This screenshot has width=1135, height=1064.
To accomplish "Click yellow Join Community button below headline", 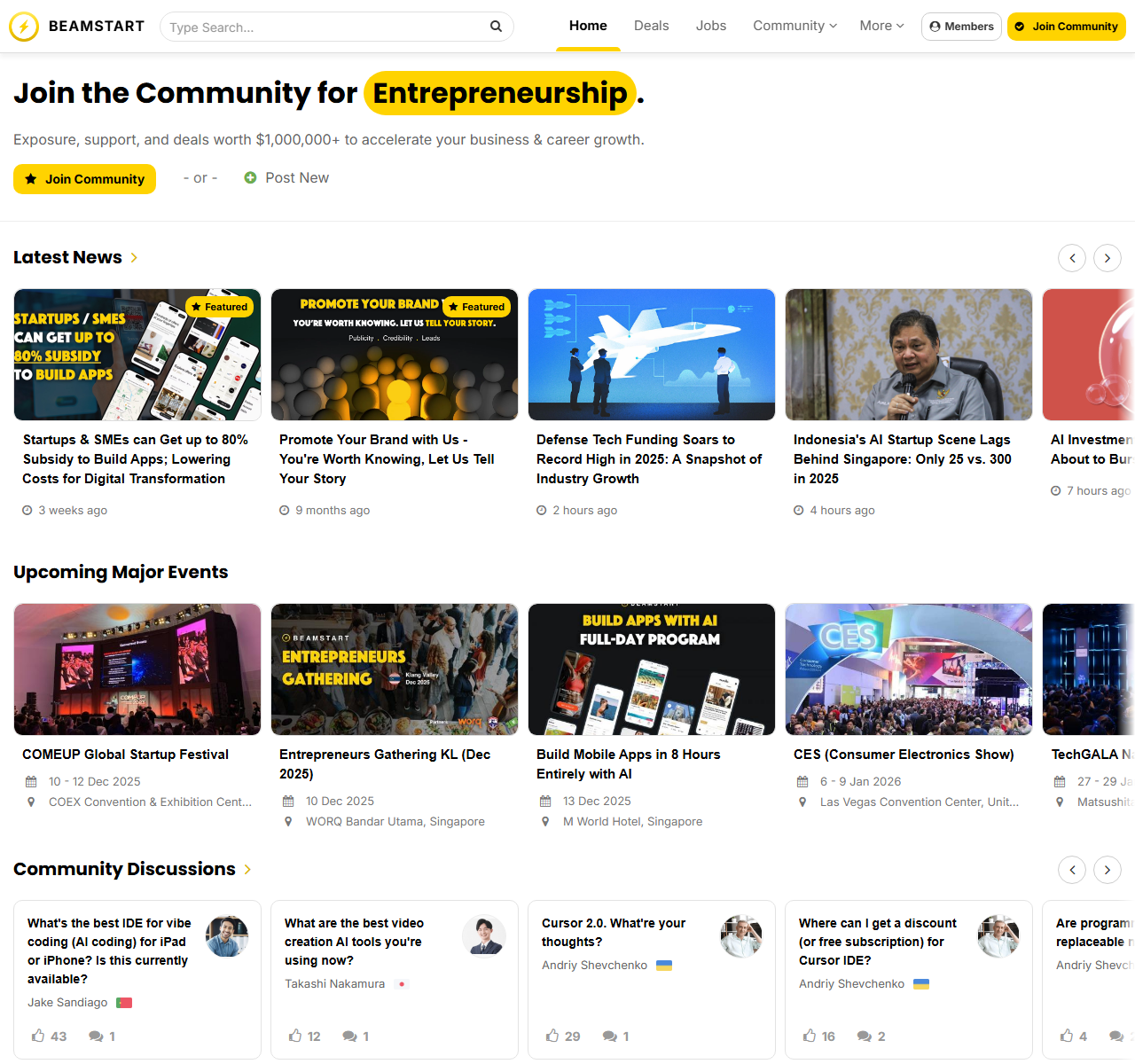I will pyautogui.click(x=84, y=179).
